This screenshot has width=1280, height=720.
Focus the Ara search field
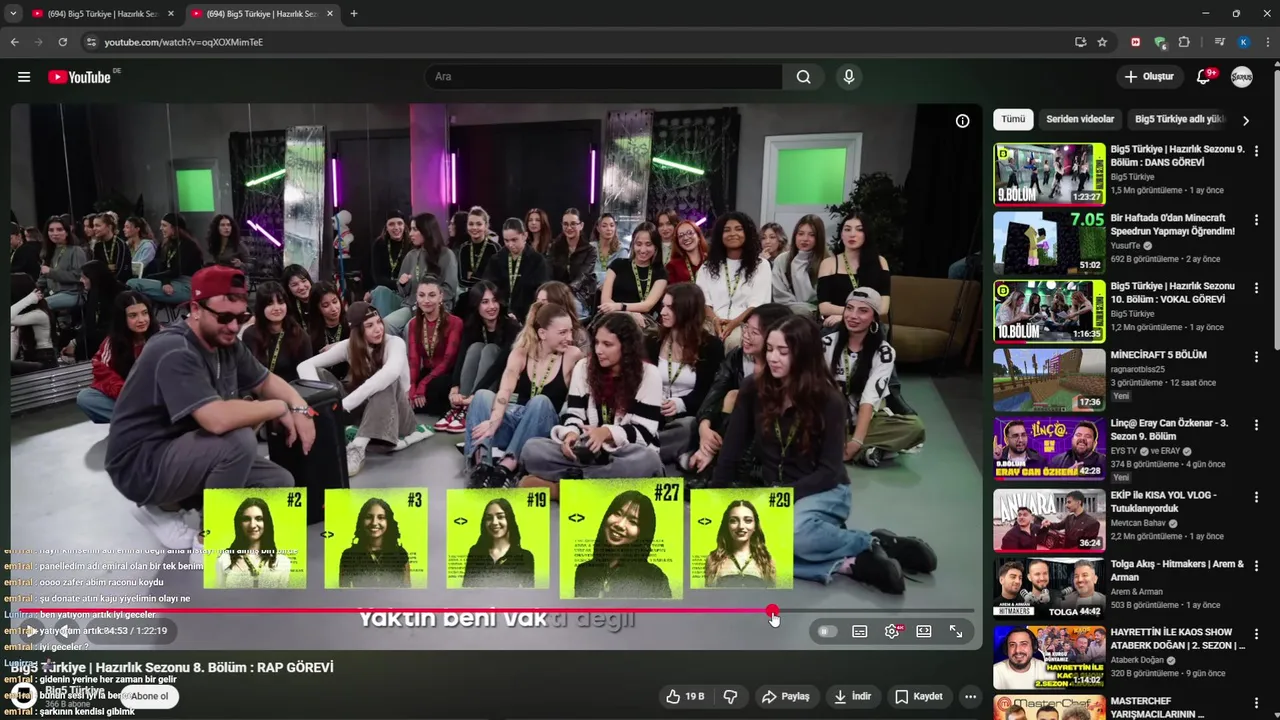(x=605, y=77)
